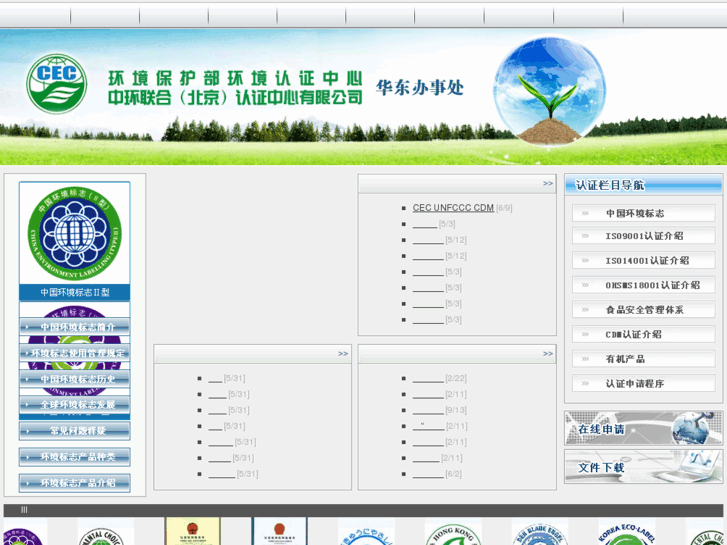Select 中国环境标志 in certification navigation
Image resolution: width=727 pixels, height=545 pixels.
tap(644, 213)
